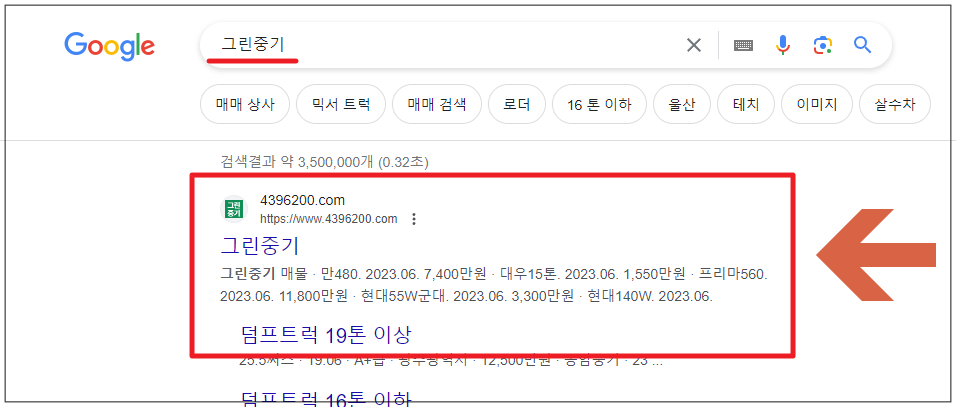Viewport: 956px width, 407px height.
Task: Start voice search with microphone icon
Action: click(x=783, y=45)
